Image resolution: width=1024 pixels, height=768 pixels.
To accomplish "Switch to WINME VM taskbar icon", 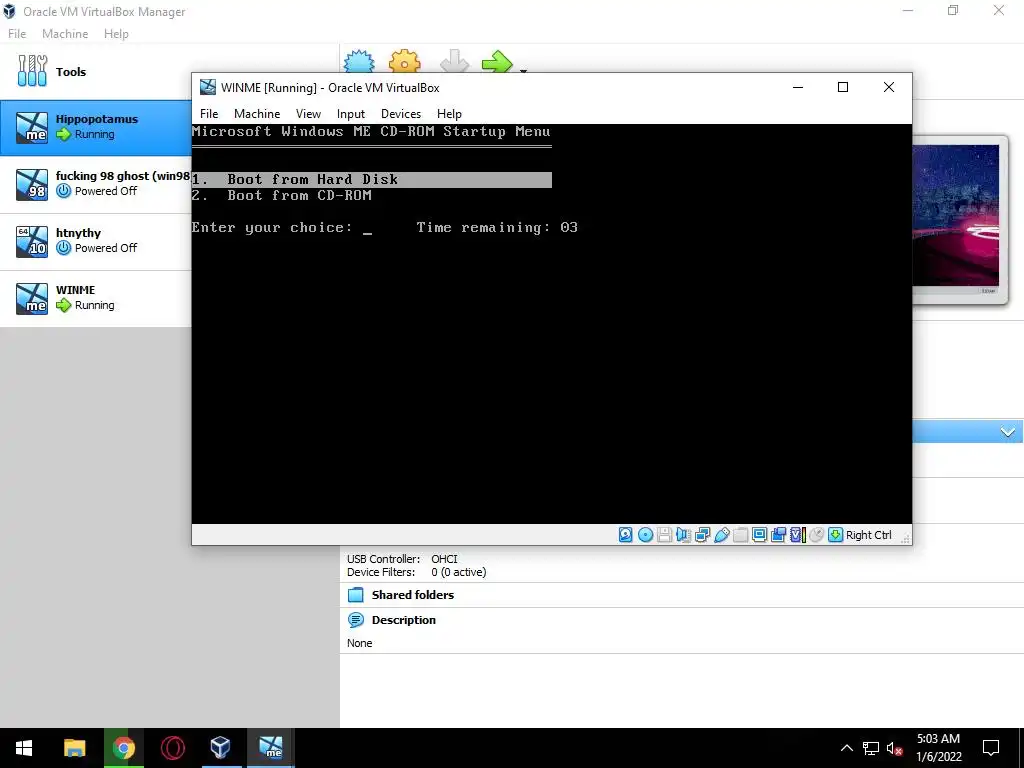I will tap(270, 748).
